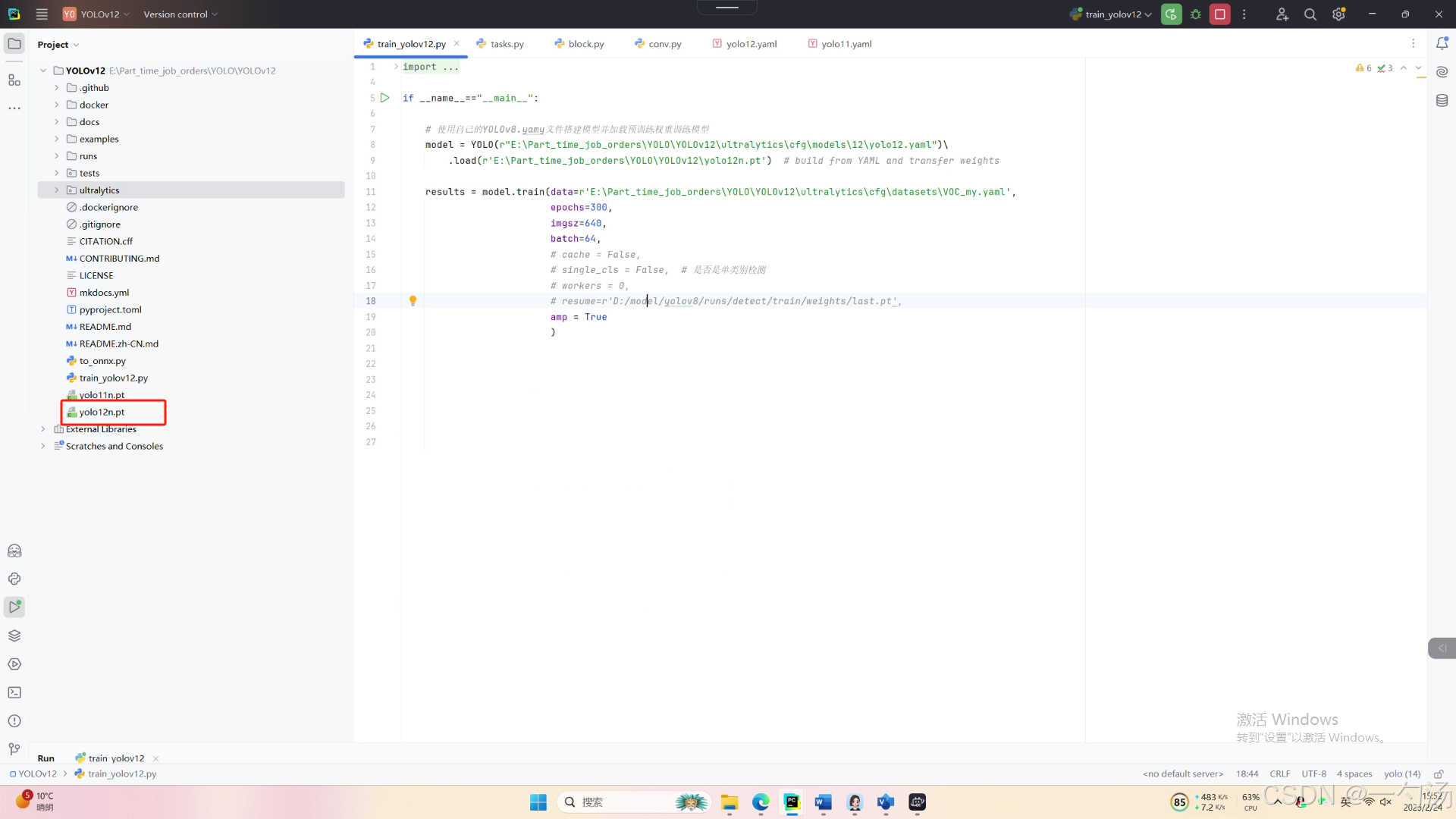The width and height of the screenshot is (1456, 819).
Task: Click the run gutter arrow at line 5
Action: coord(385,98)
